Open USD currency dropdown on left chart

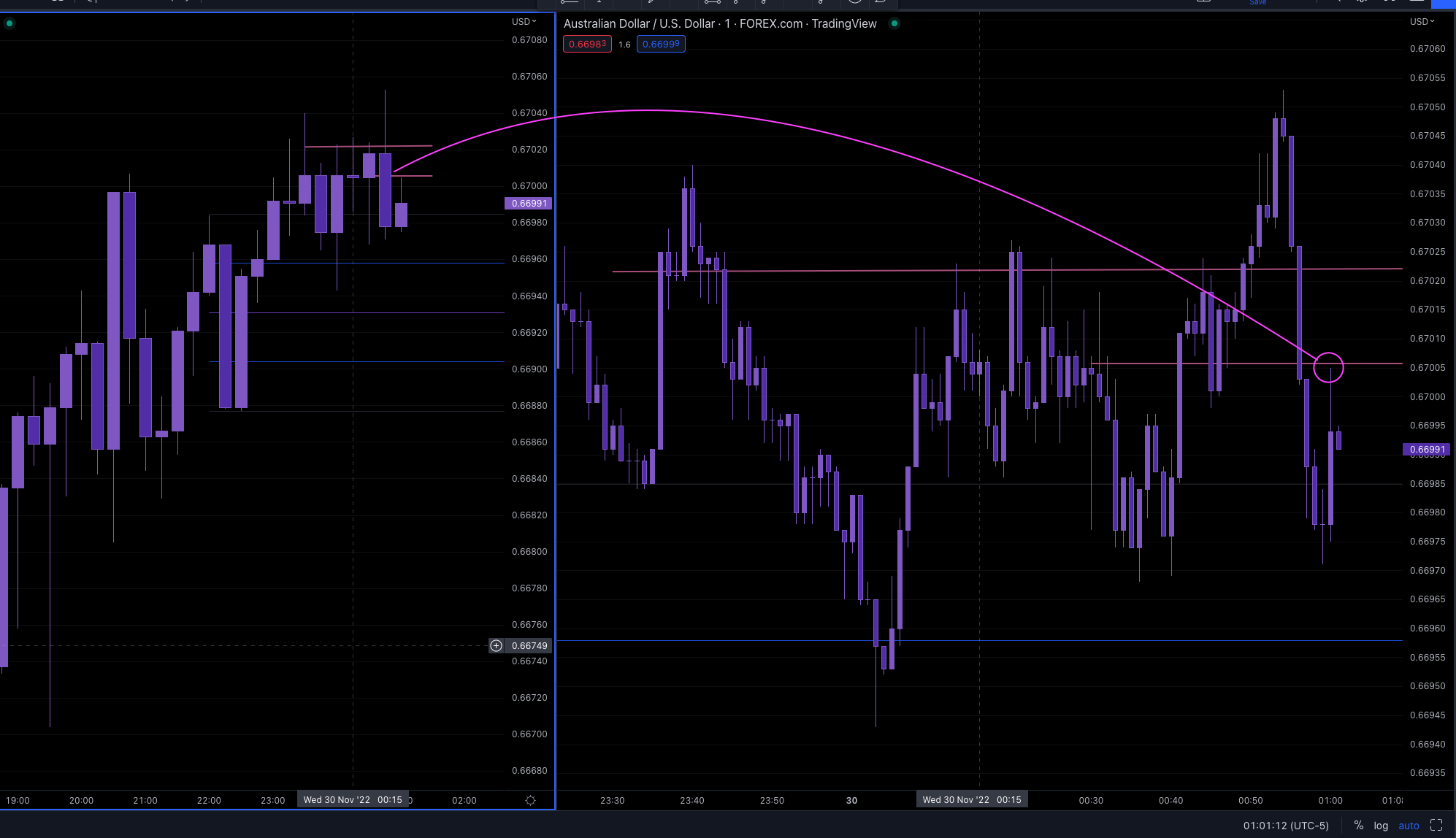pos(524,21)
